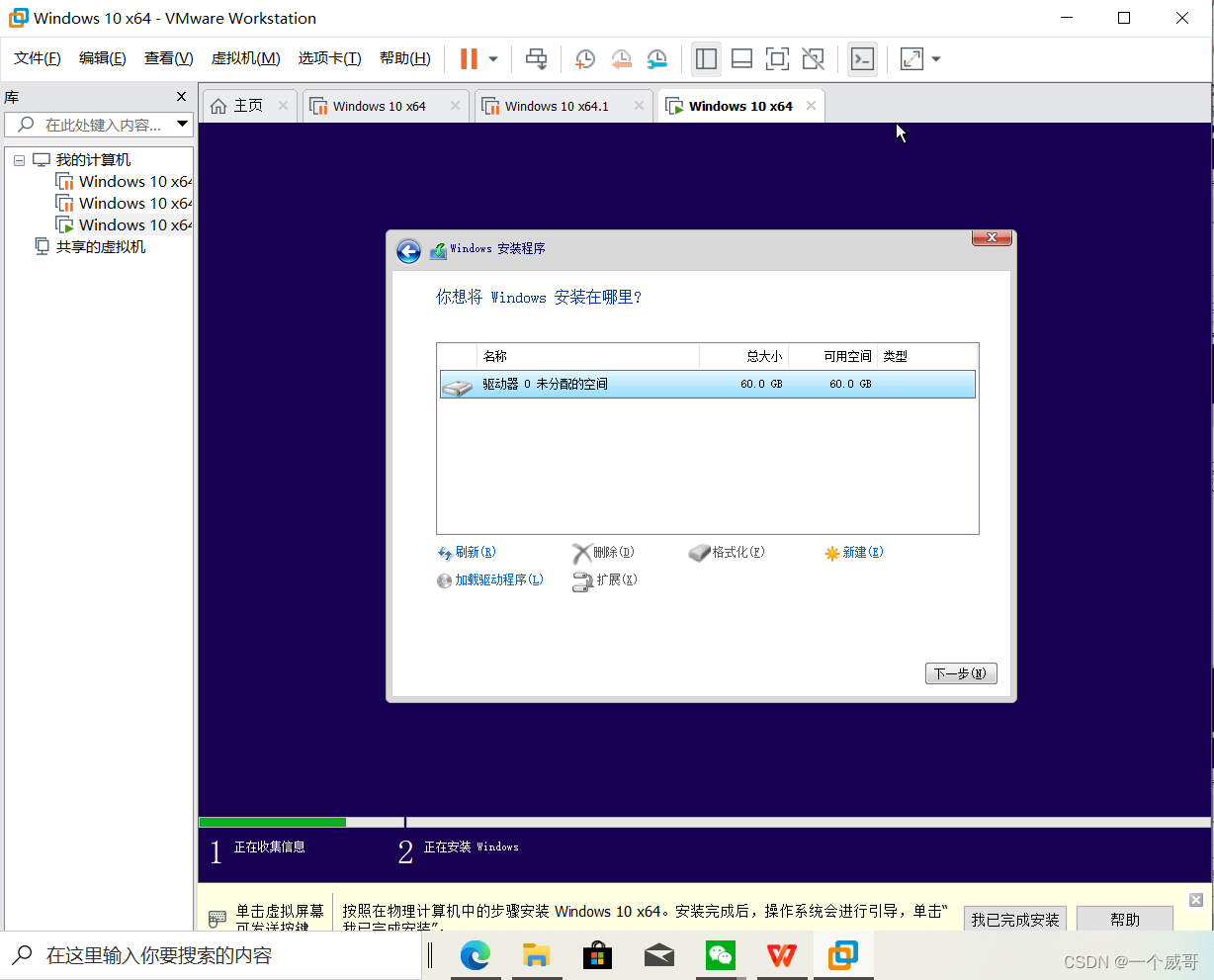
Task: Go back in Windows Setup wizard
Action: 409,251
